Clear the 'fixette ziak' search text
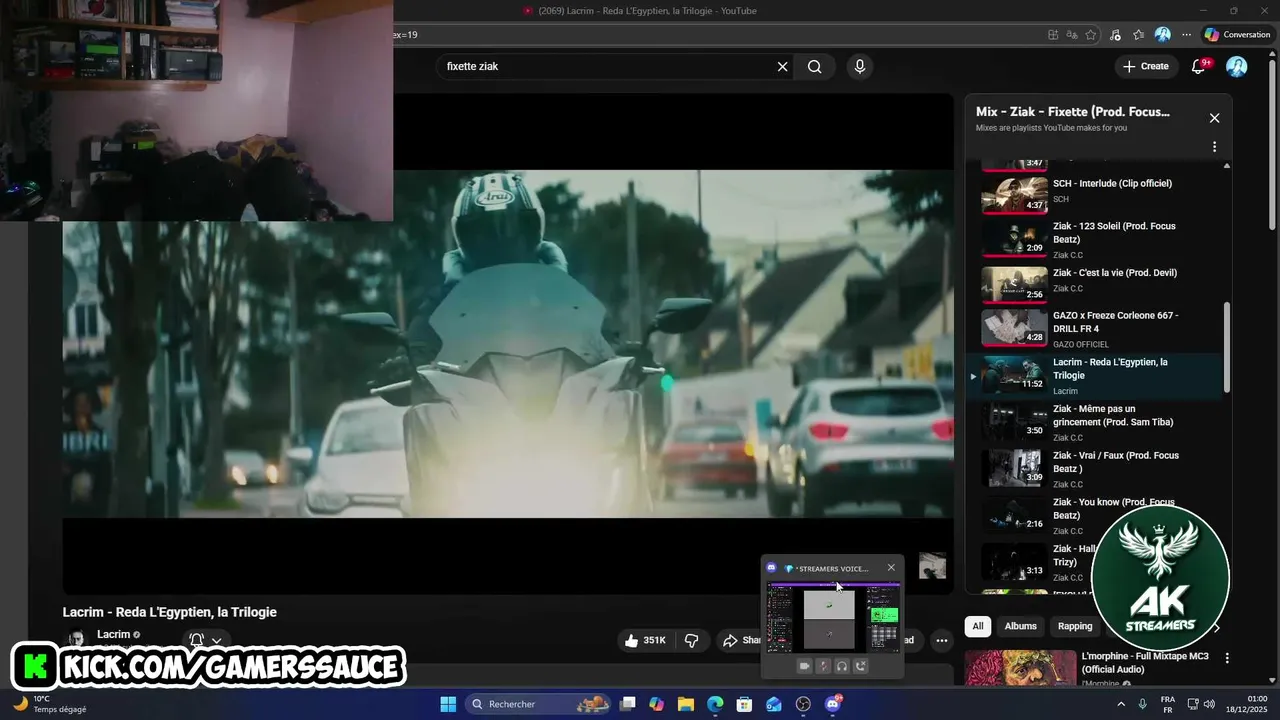This screenshot has height=720, width=1280. (x=783, y=66)
